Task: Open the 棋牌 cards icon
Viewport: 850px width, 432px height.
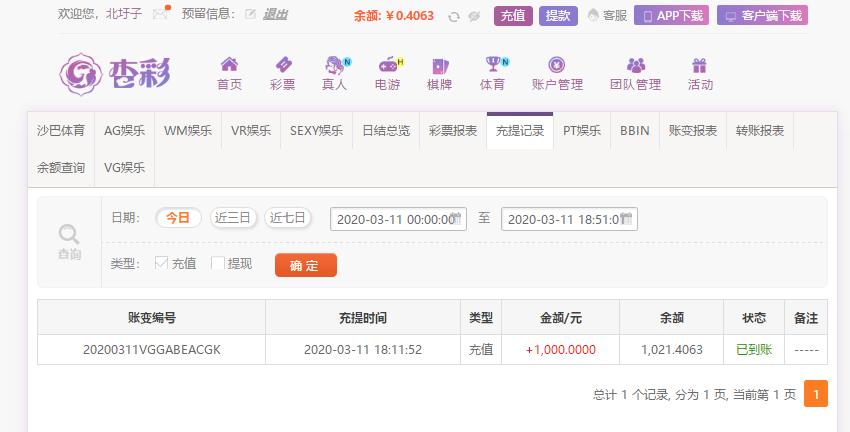Action: click(440, 66)
